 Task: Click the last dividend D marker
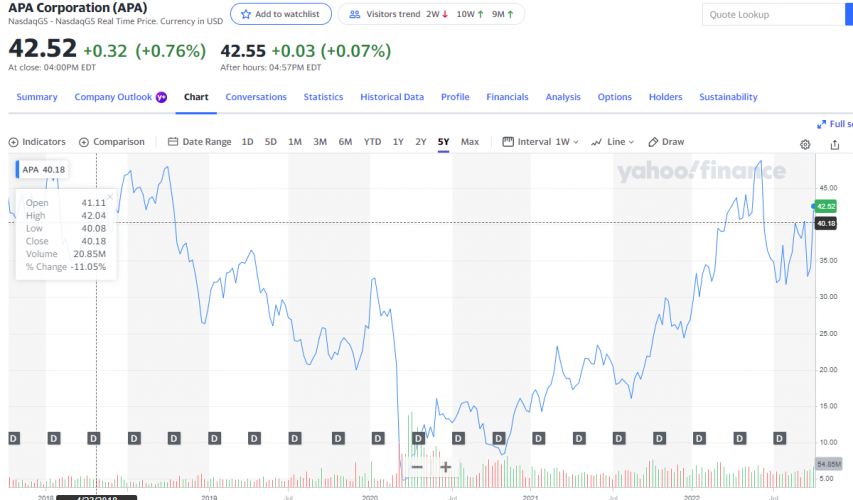[x=780, y=439]
